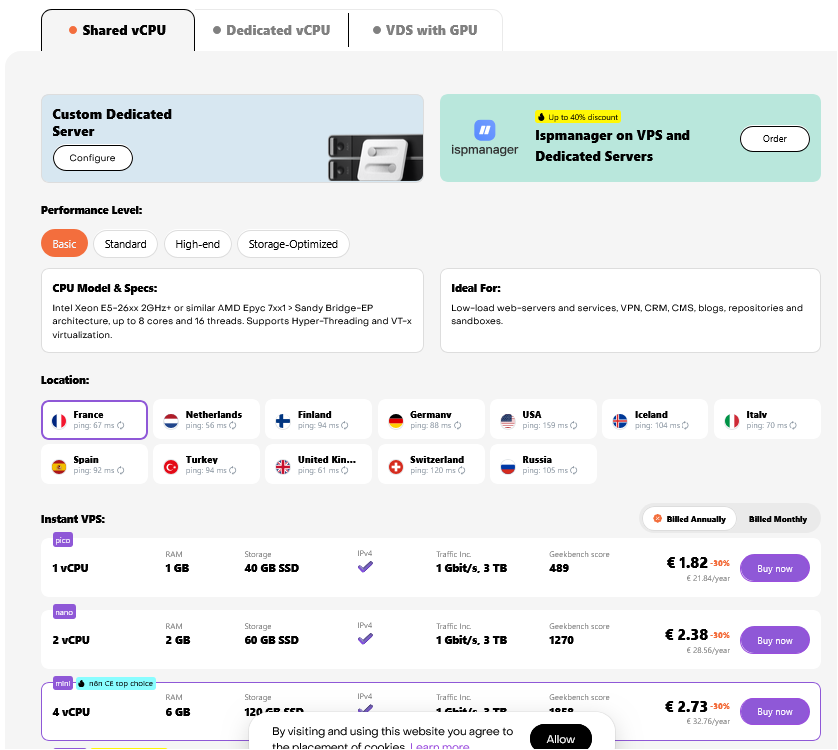The image size is (838, 750).
Task: Select the Standard performance level
Action: (x=125, y=244)
